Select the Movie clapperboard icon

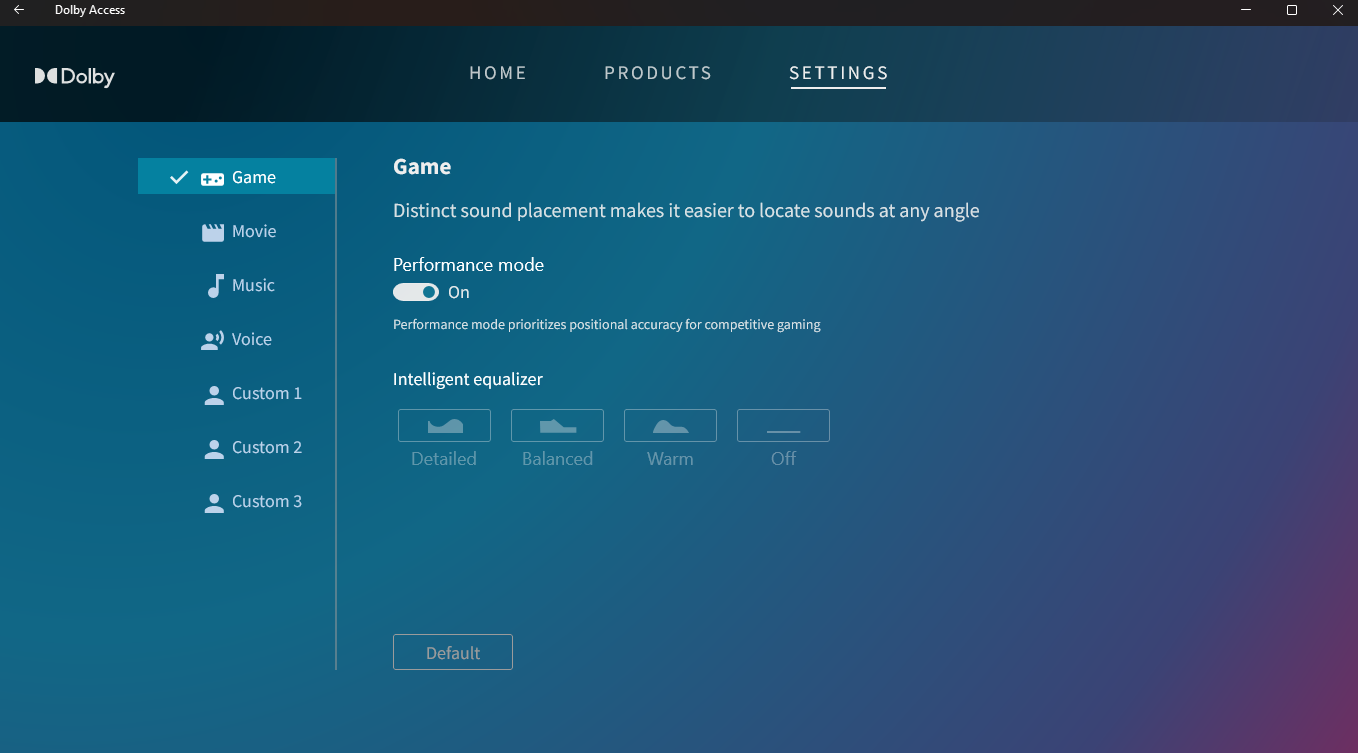(x=212, y=232)
